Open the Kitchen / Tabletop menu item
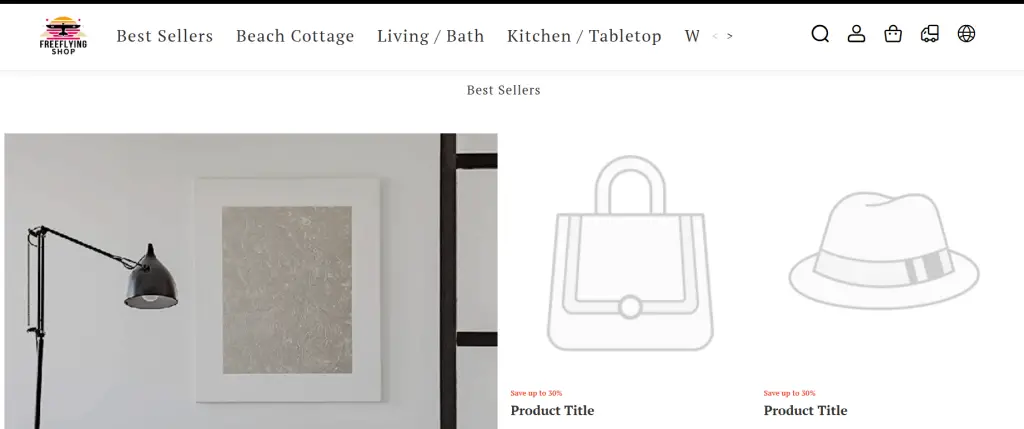1024x429 pixels. click(x=584, y=36)
